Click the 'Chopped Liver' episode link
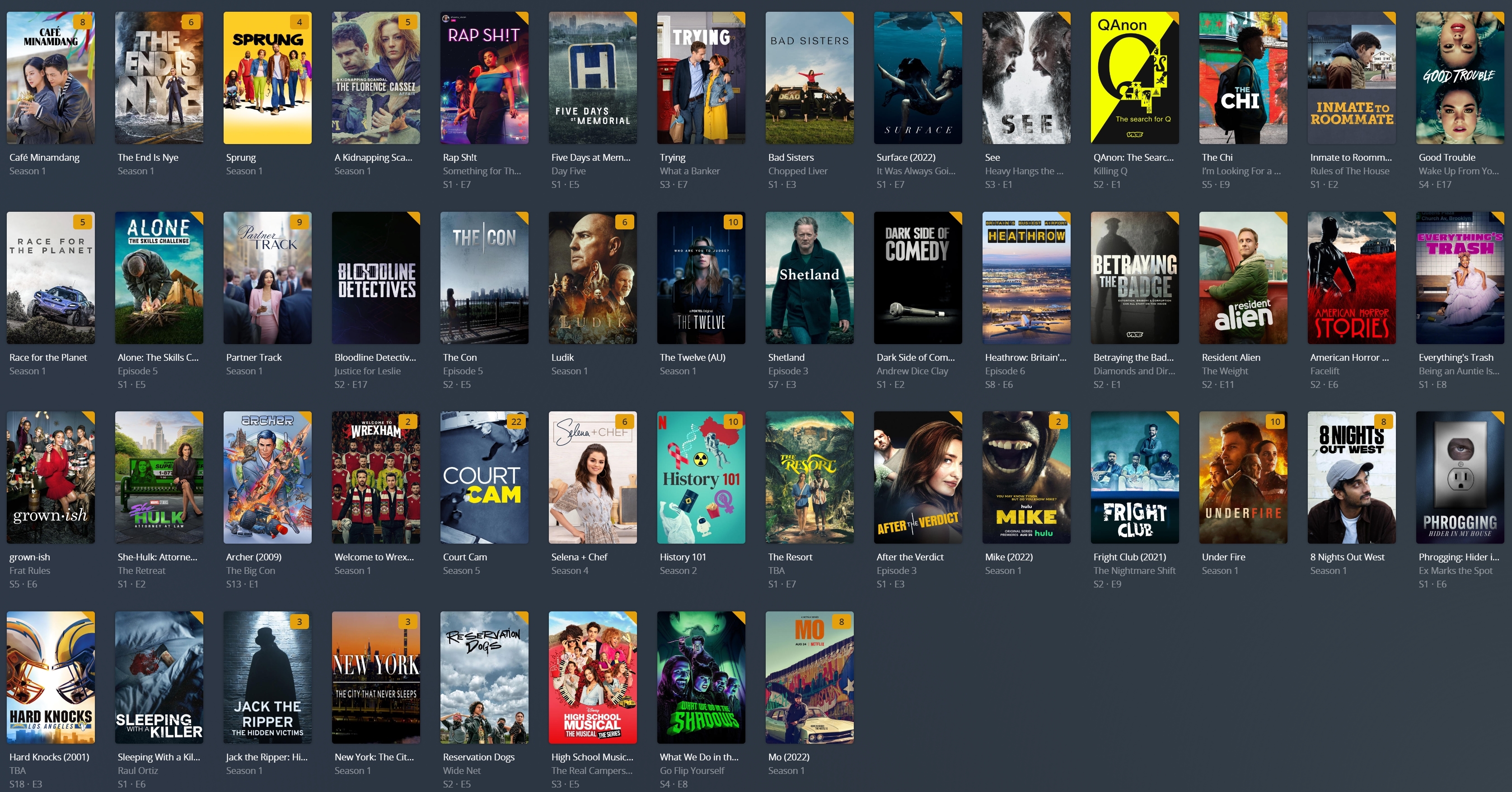The image size is (1512, 792). tap(798, 171)
